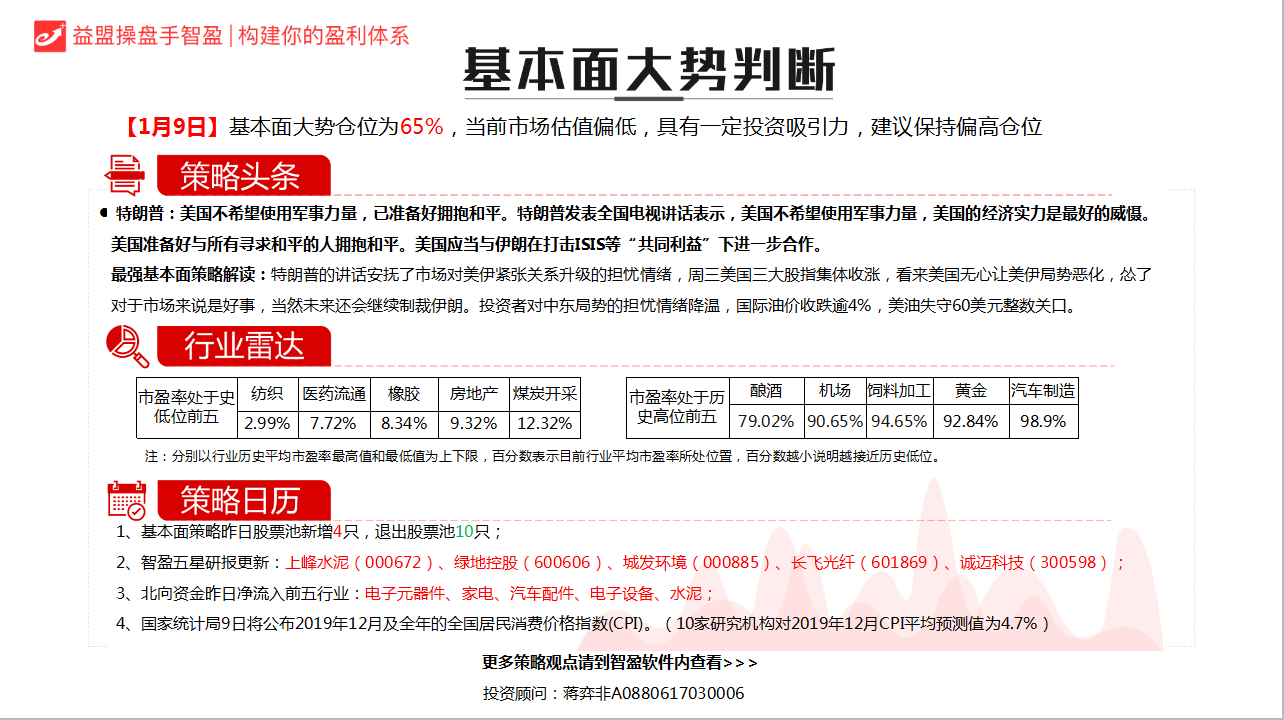The height and width of the screenshot is (720, 1284).
Task: Click the red 益盟 logo icon
Action: 48,35
